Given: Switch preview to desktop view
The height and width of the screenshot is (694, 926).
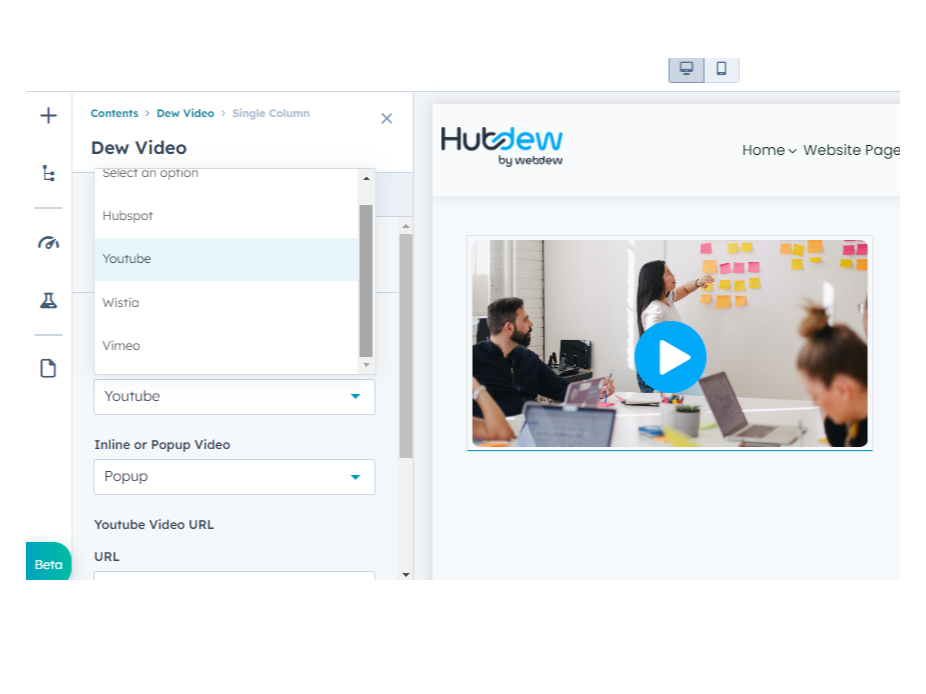Looking at the screenshot, I should (x=685, y=70).
